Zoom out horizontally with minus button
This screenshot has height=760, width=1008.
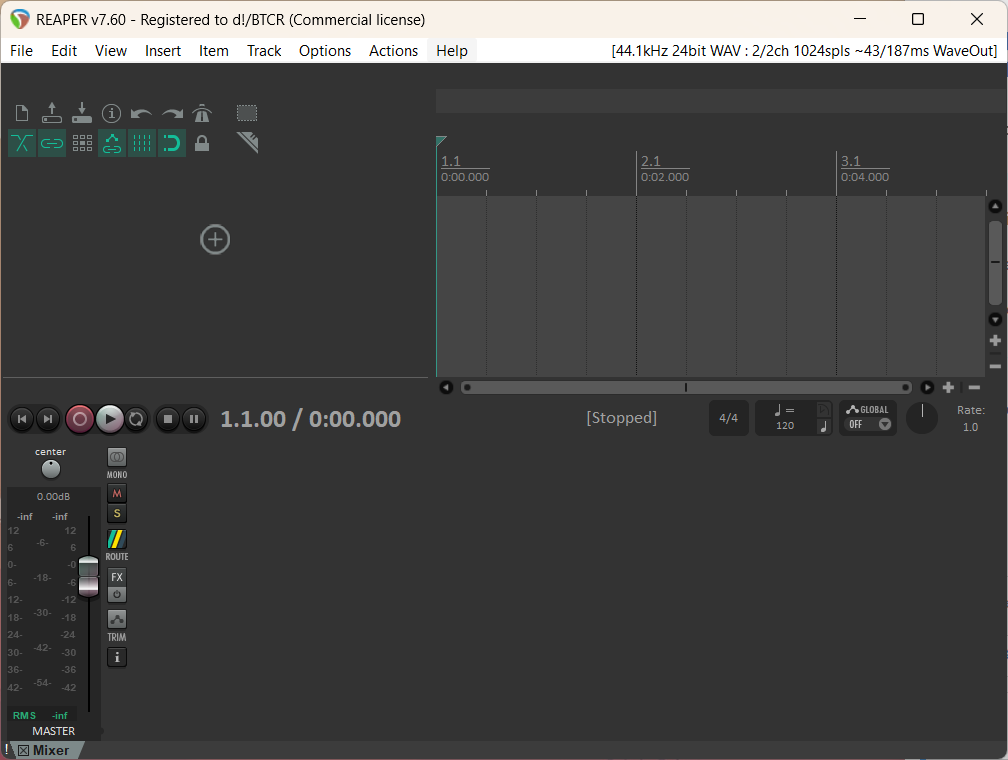click(x=975, y=387)
